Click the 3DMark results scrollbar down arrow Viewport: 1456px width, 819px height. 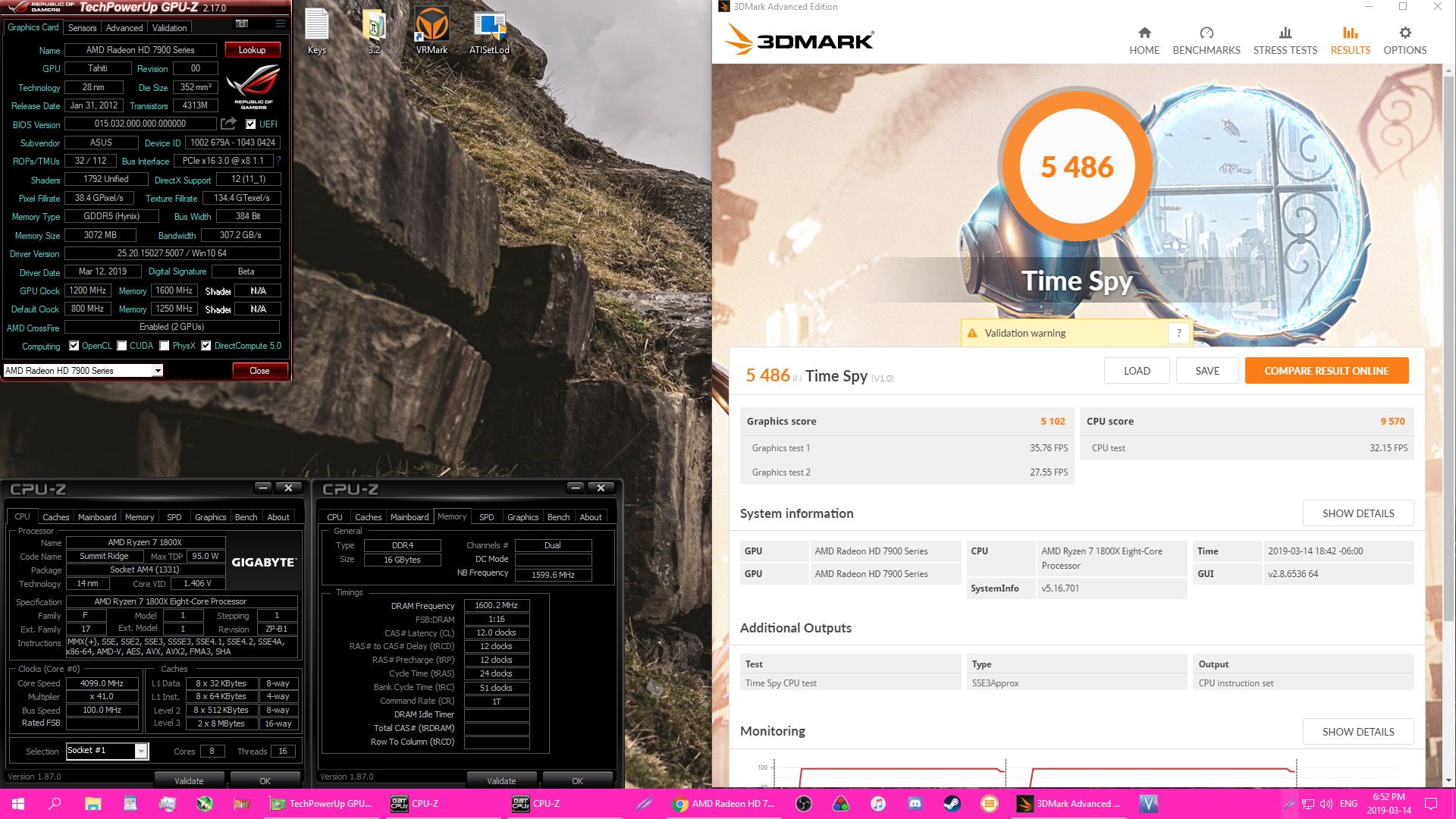click(x=1448, y=780)
